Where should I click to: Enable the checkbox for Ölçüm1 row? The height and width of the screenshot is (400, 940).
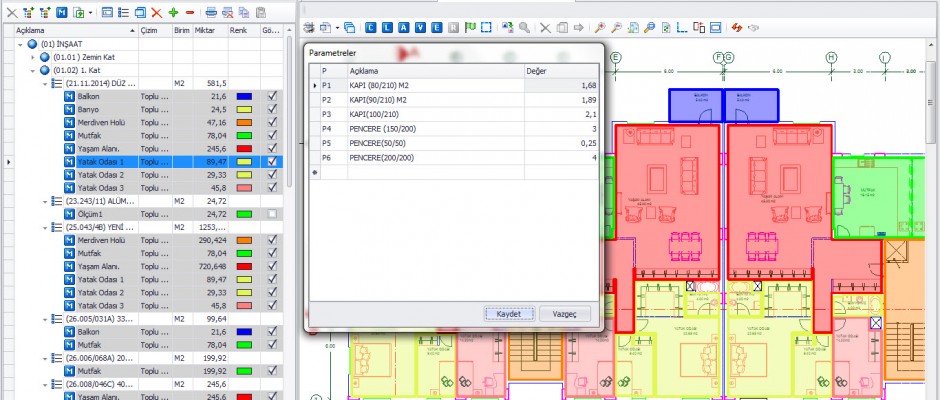[x=271, y=214]
